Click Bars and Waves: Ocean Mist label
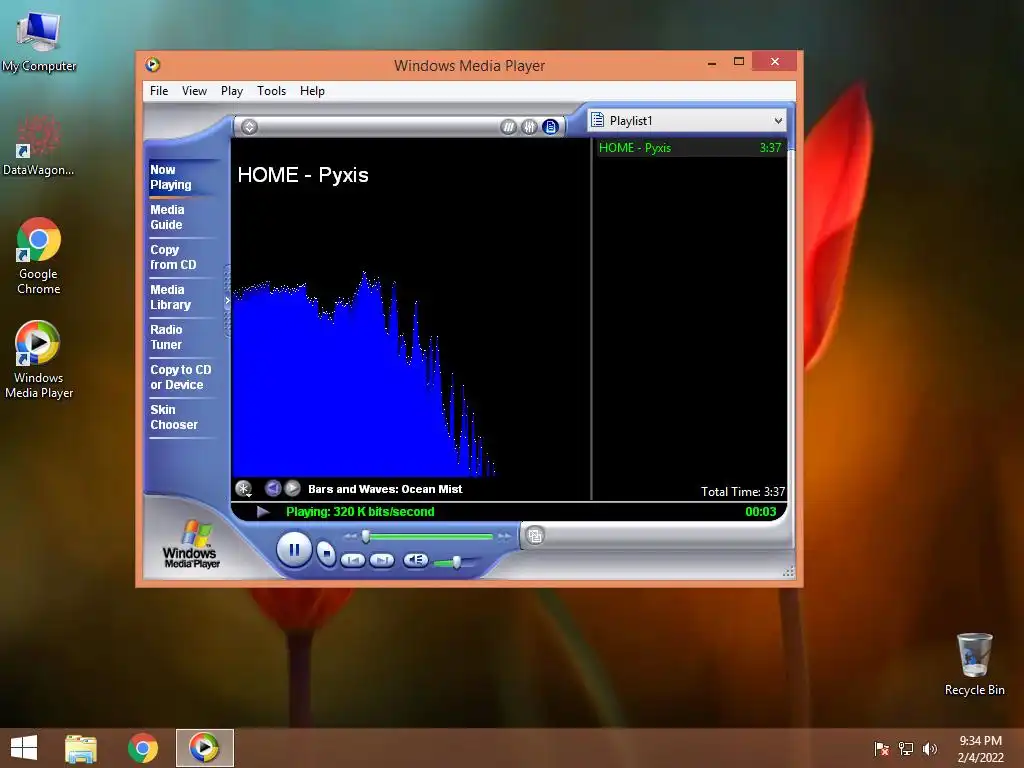The height and width of the screenshot is (768, 1024). coord(385,488)
